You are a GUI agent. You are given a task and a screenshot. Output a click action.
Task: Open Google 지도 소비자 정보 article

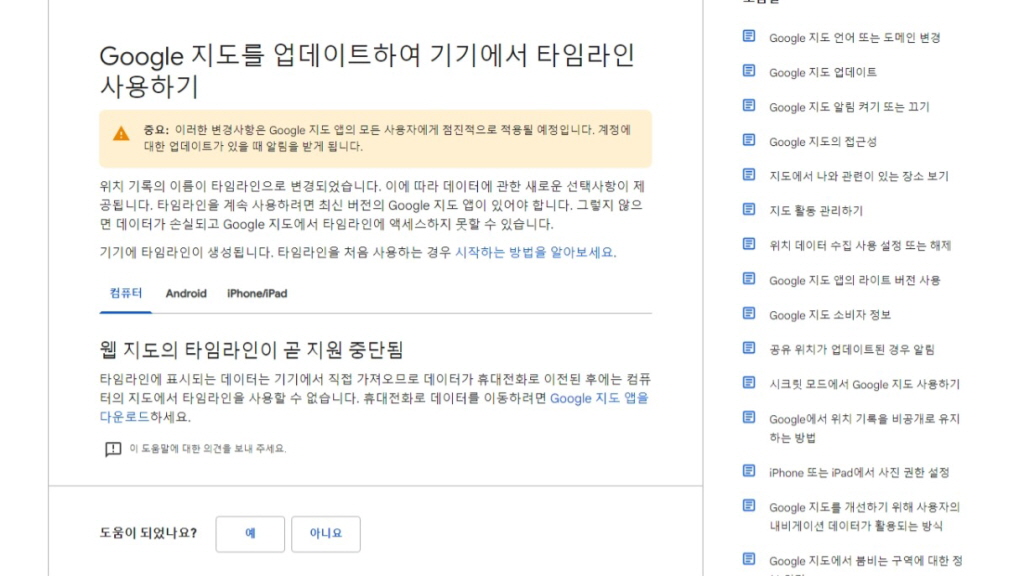pos(829,315)
